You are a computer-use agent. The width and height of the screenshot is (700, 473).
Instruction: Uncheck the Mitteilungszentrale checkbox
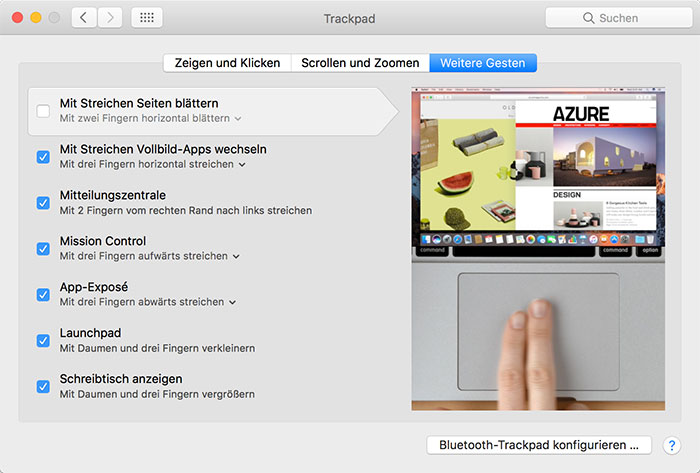click(x=43, y=203)
